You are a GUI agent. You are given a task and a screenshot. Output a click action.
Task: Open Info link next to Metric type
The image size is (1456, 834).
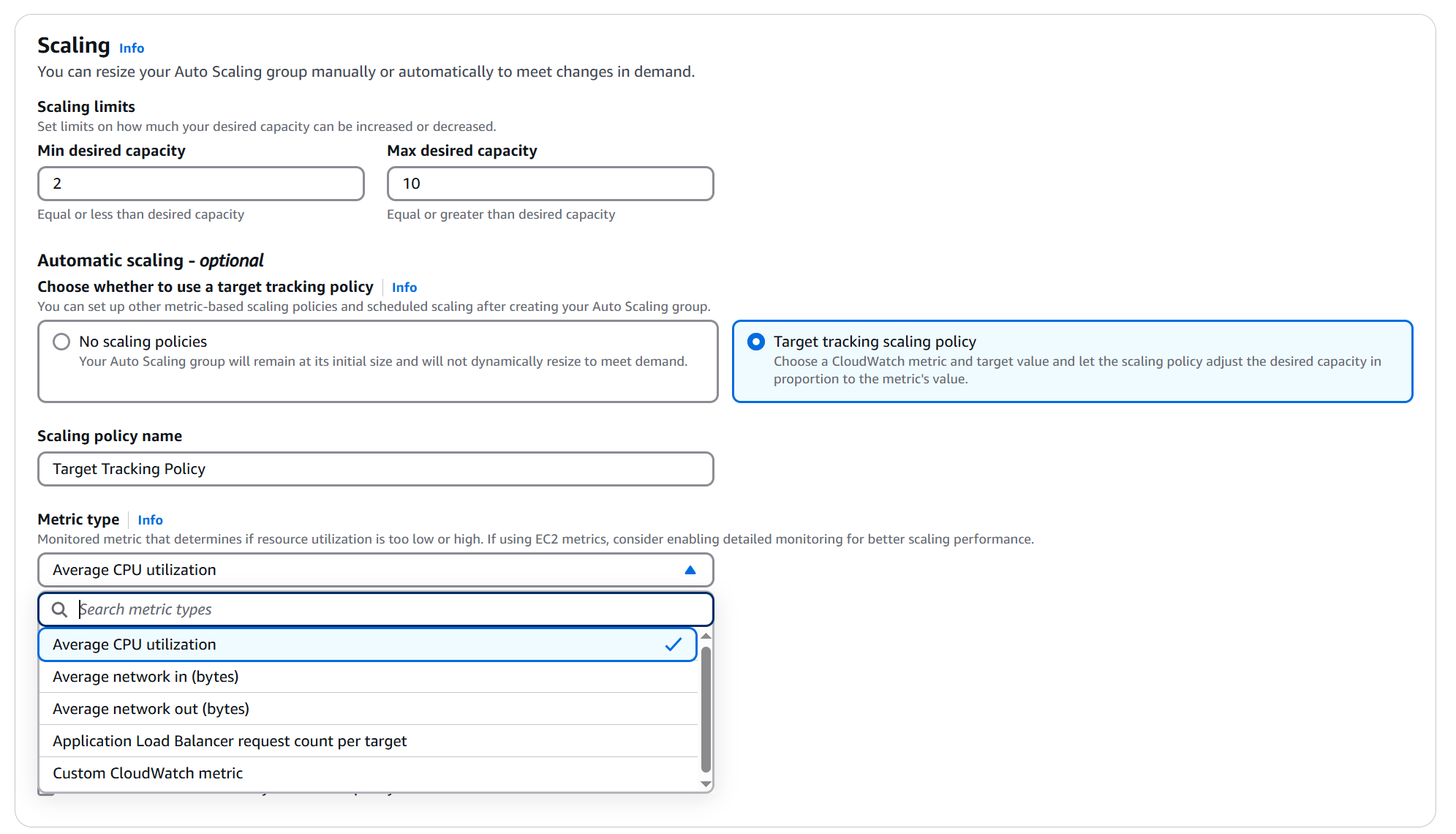[150, 520]
